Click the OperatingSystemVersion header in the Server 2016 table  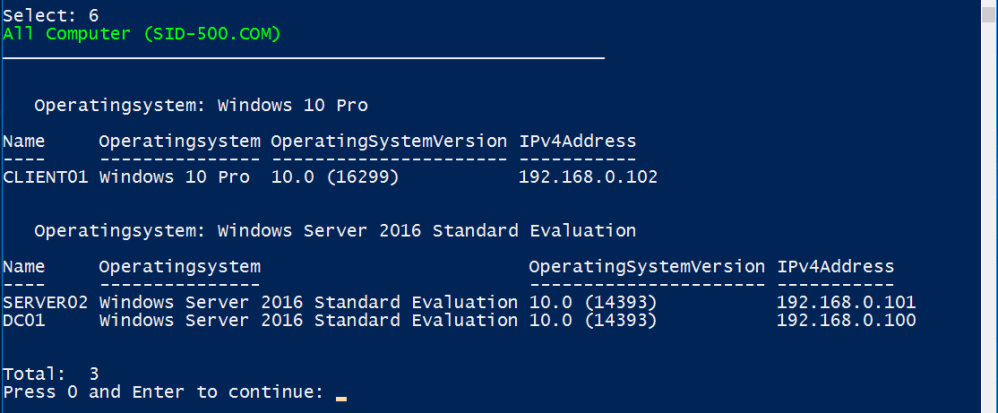[647, 267]
